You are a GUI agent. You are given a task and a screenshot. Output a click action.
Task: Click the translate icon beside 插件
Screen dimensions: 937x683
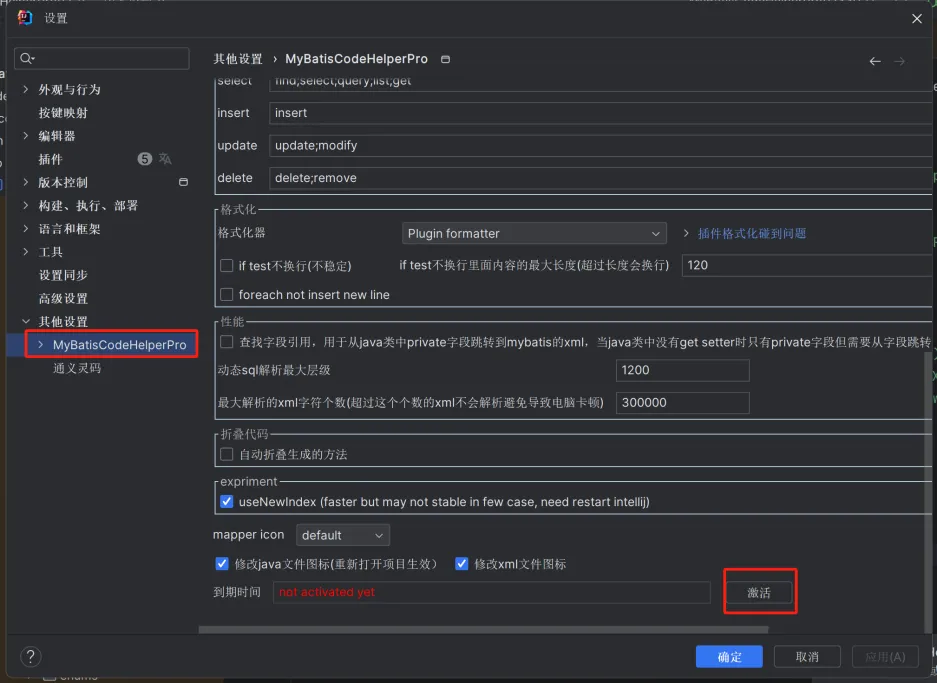pyautogui.click(x=165, y=159)
